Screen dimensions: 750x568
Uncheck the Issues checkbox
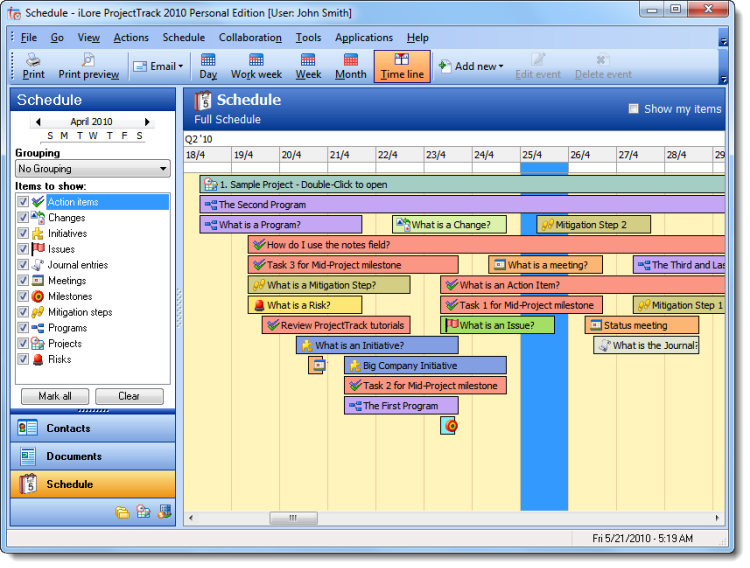pos(23,249)
